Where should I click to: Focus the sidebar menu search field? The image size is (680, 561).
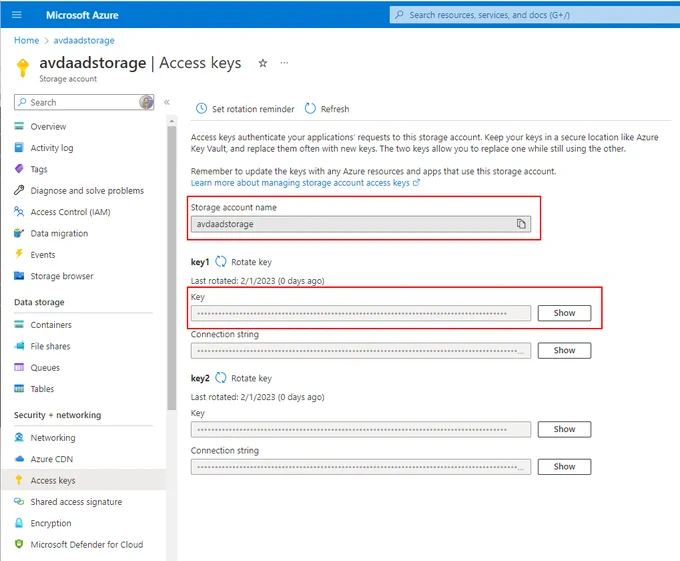pos(84,102)
